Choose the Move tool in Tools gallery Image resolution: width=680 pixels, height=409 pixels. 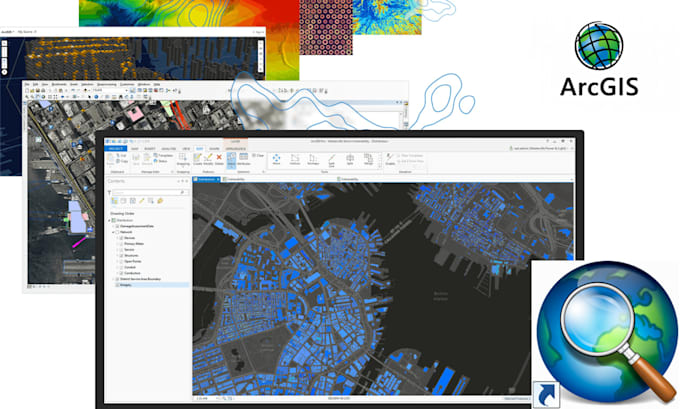(276, 159)
